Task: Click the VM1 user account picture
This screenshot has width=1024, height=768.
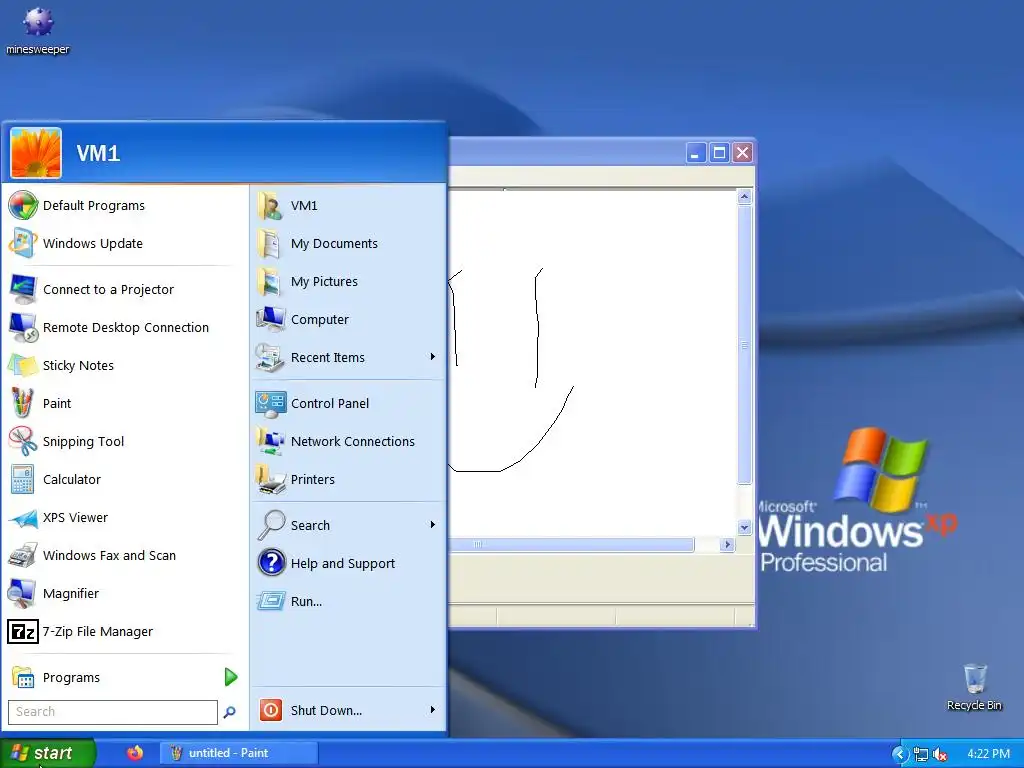Action: click(x=36, y=153)
